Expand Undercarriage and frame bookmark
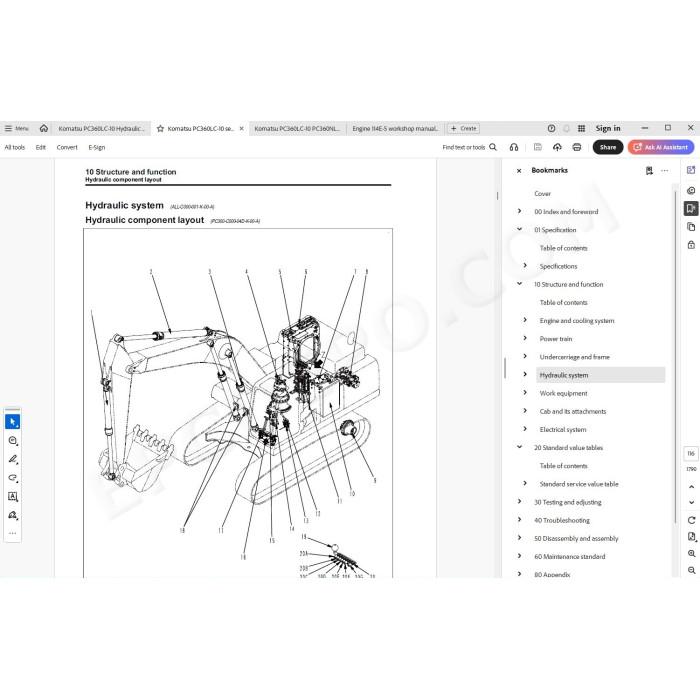 click(x=525, y=356)
